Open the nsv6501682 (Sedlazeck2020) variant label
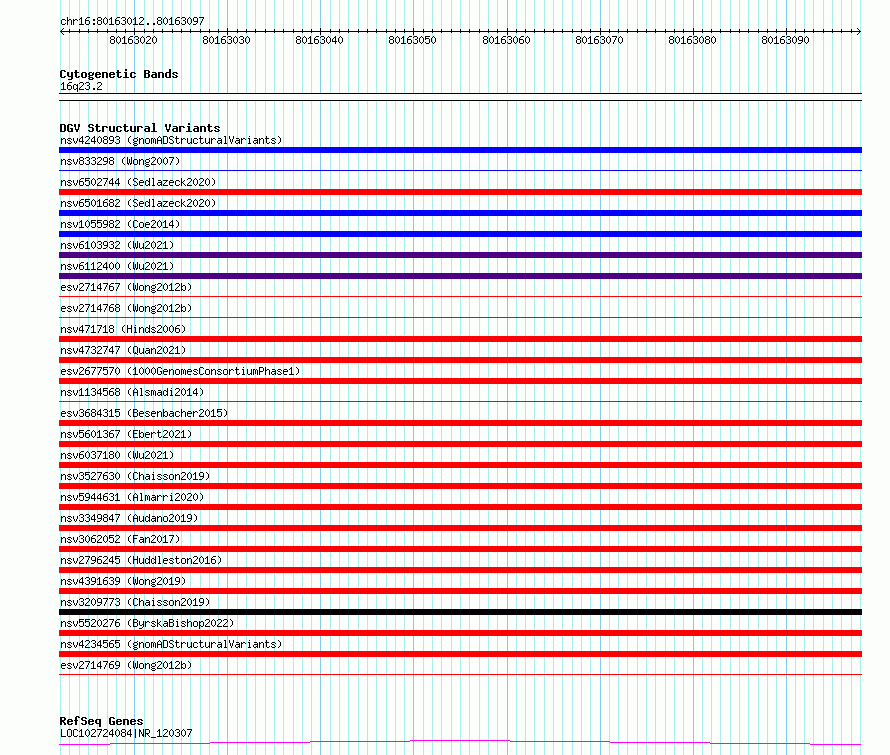 138,203
